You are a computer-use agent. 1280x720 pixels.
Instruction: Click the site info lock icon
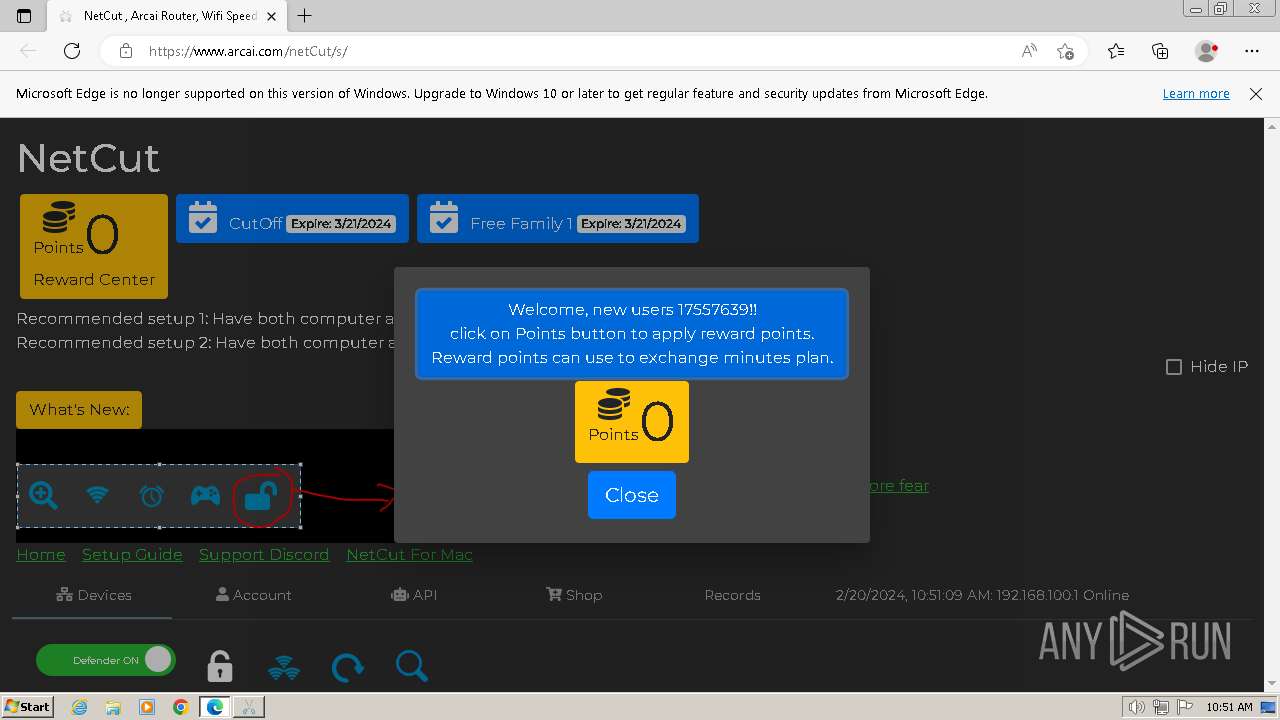pyautogui.click(x=125, y=51)
